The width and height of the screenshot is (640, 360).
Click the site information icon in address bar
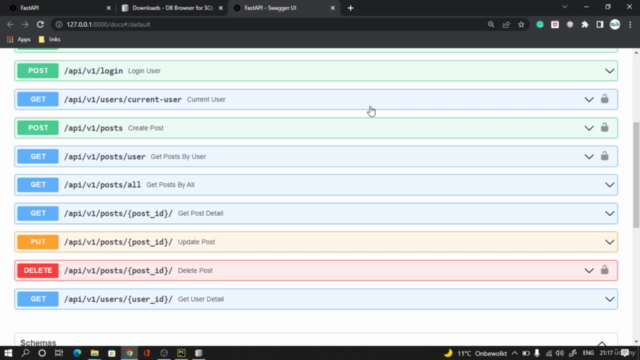pyautogui.click(x=59, y=24)
